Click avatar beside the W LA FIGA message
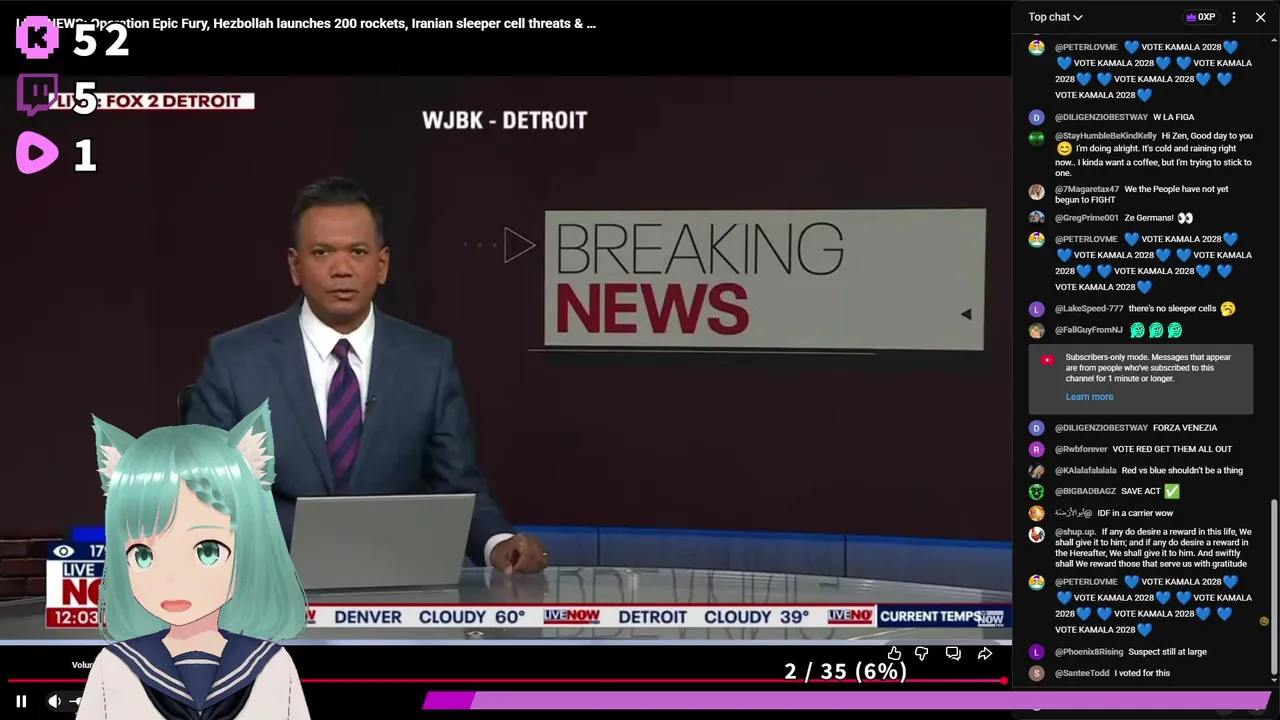 [1036, 118]
